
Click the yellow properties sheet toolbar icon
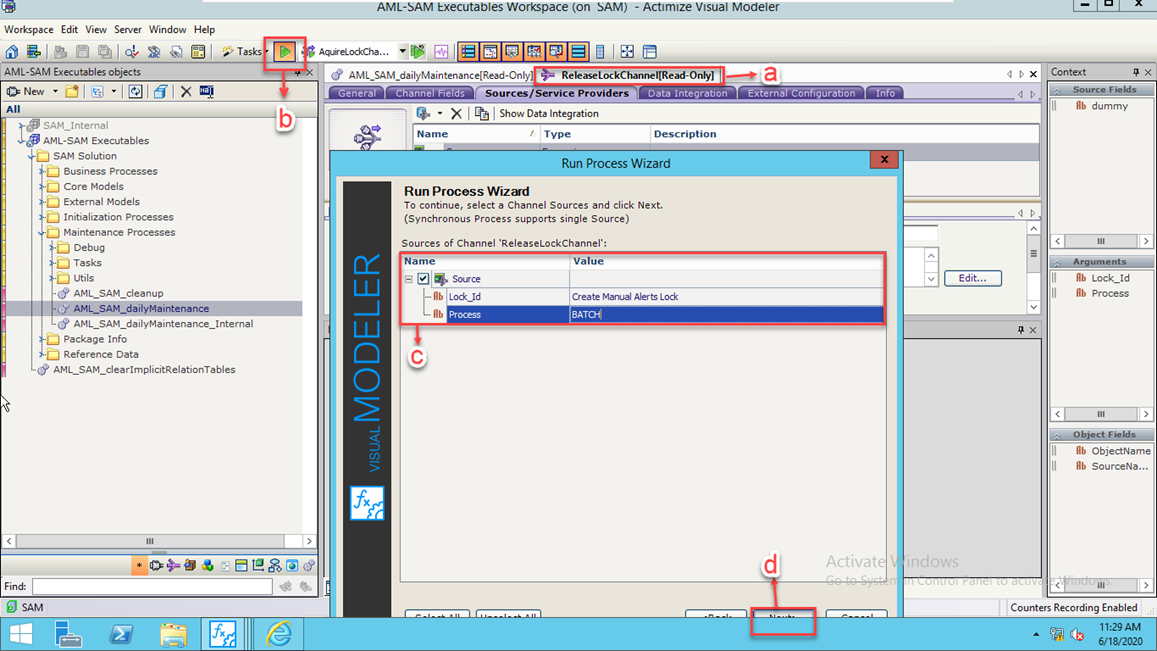click(x=198, y=52)
